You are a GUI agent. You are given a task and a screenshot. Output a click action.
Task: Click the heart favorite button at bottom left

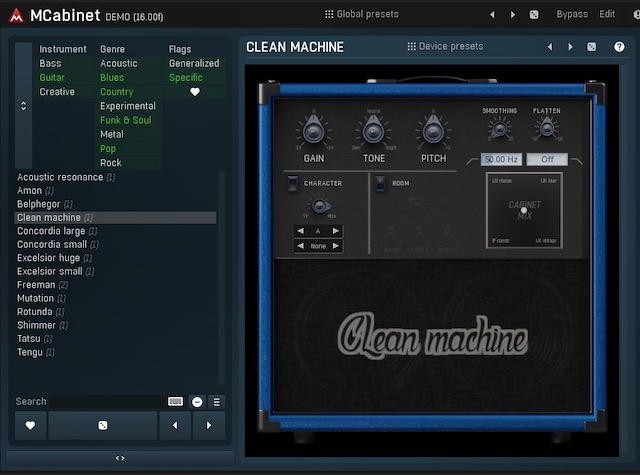coord(30,425)
